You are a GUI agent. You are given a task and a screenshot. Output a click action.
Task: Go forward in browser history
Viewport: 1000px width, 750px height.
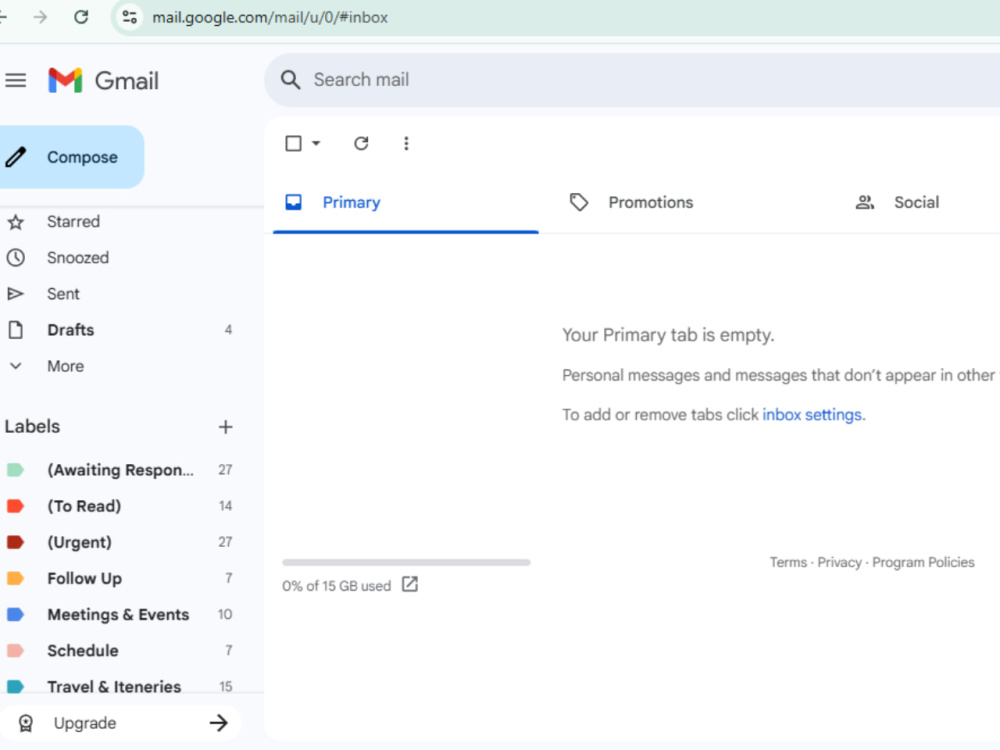40,17
